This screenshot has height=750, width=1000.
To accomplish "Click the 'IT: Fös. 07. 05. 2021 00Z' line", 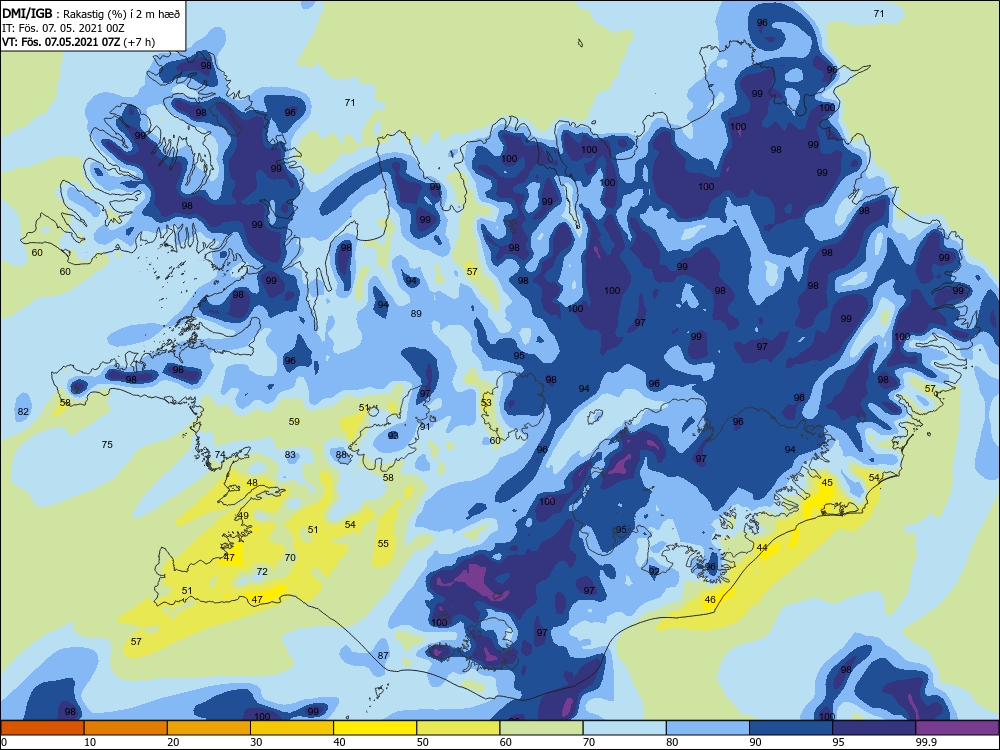I will click(61, 28).
